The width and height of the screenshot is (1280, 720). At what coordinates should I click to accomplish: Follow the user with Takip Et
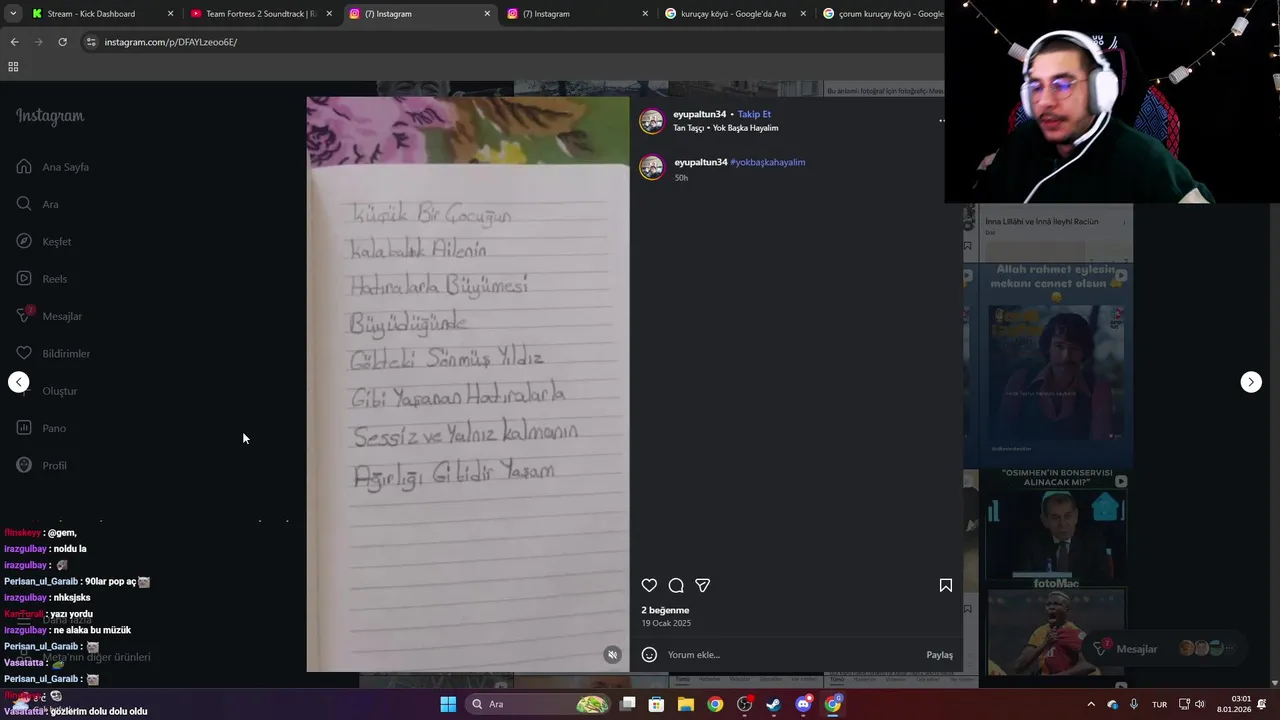[x=754, y=114]
